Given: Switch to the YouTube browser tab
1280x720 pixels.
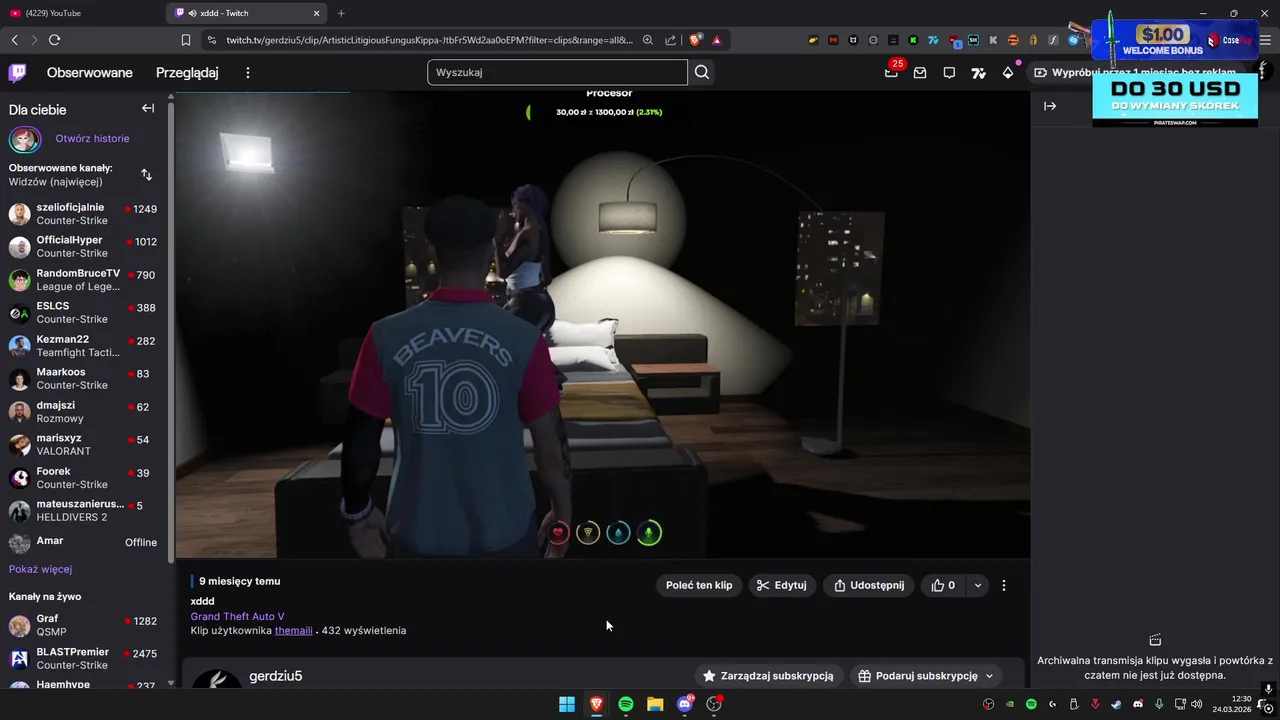Looking at the screenshot, I should (x=80, y=13).
